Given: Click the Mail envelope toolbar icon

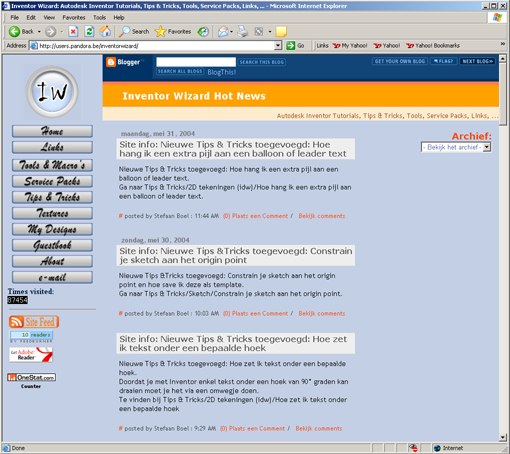Looking at the screenshot, I should pos(223,32).
